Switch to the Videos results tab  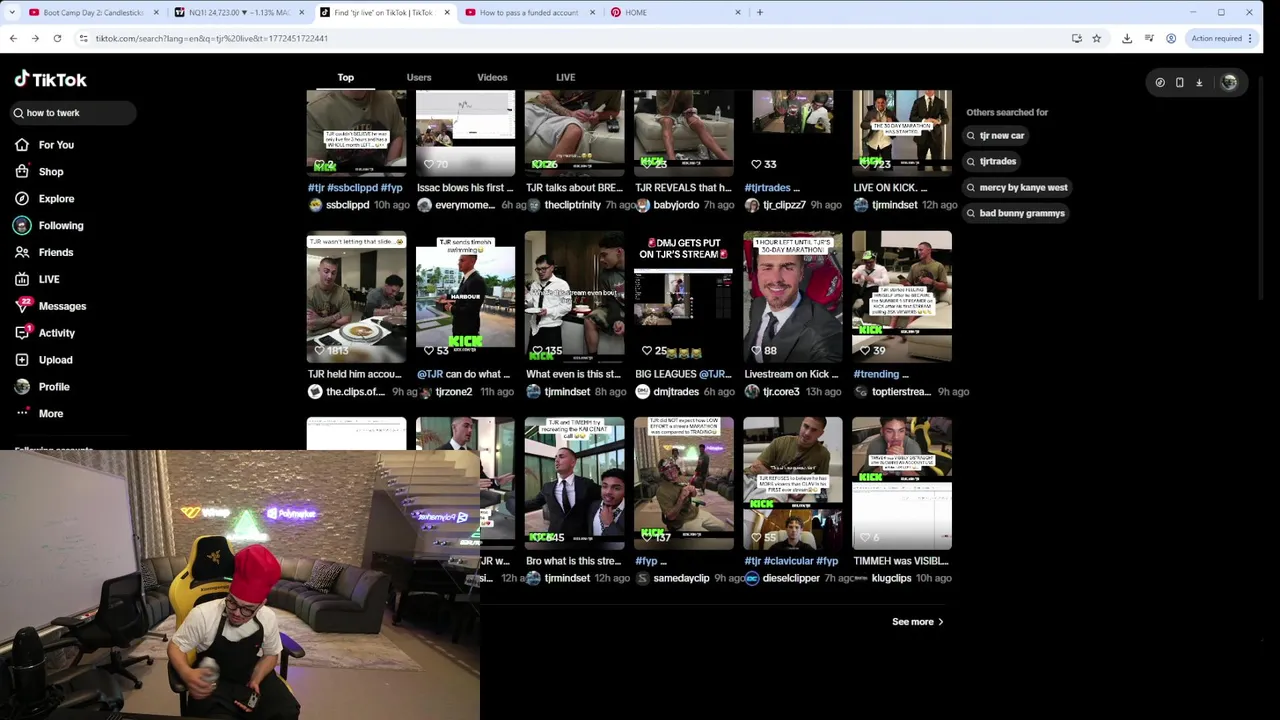[492, 77]
